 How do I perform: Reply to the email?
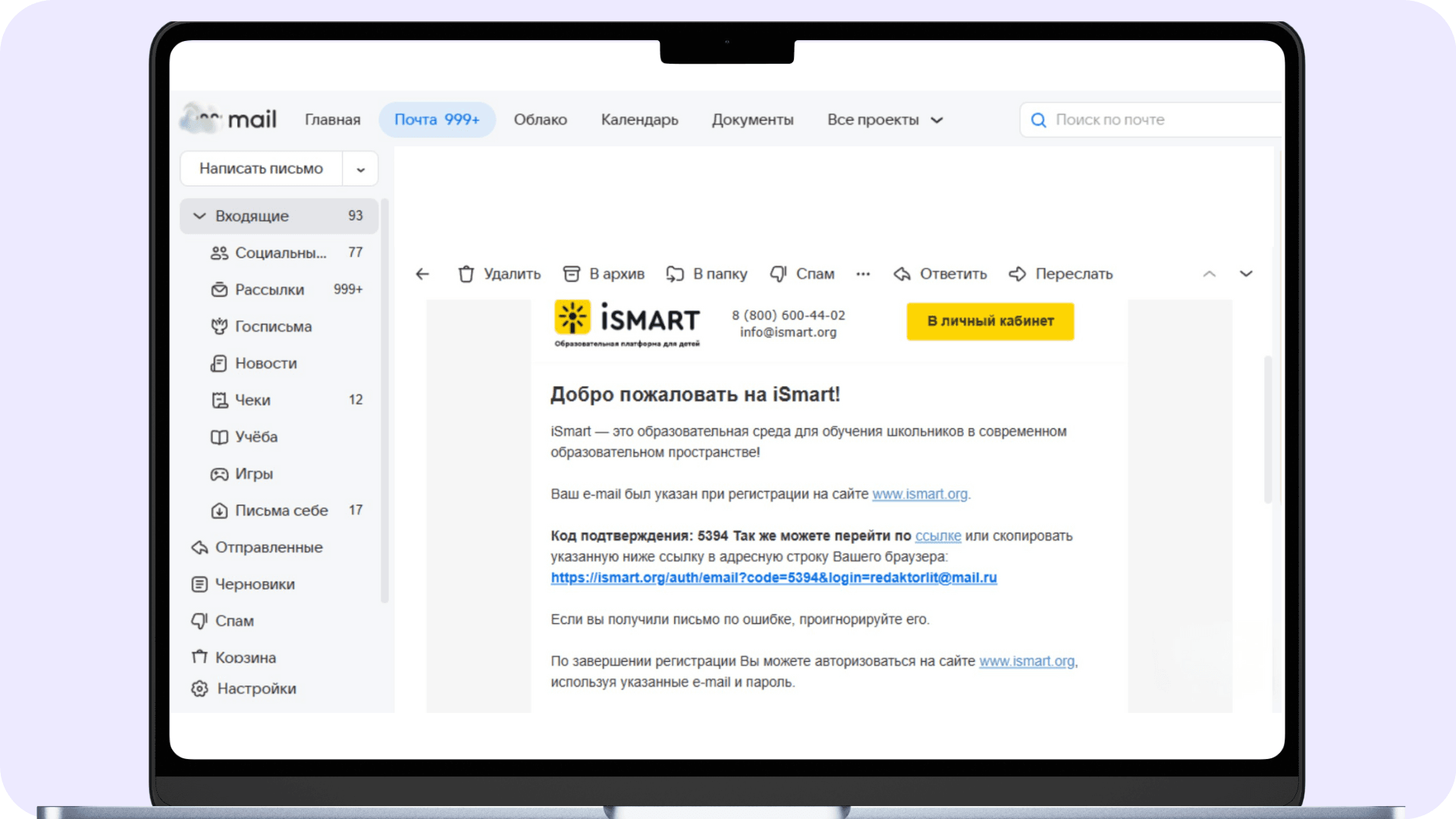pos(940,274)
